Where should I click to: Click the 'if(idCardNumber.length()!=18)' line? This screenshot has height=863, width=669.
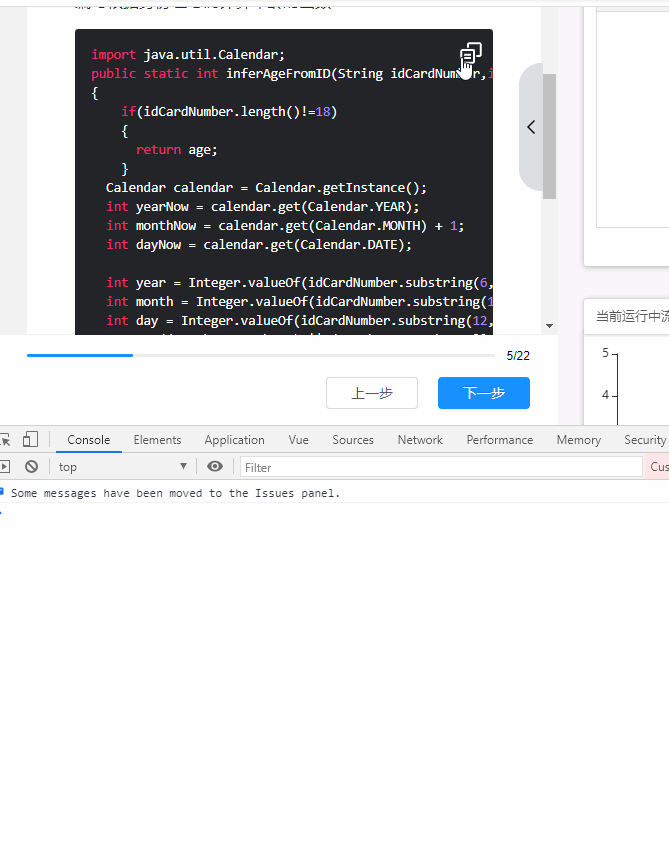pyautogui.click(x=229, y=112)
